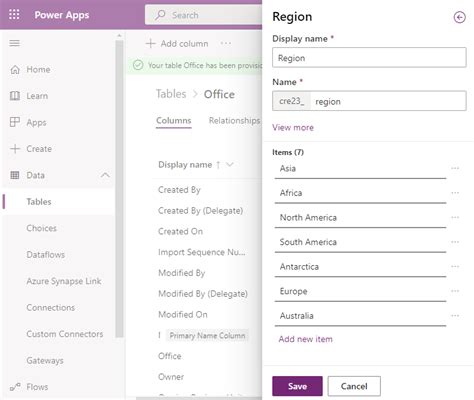The height and width of the screenshot is (400, 474).
Task: Edit the North America item field
Action: pyautogui.click(x=360, y=218)
